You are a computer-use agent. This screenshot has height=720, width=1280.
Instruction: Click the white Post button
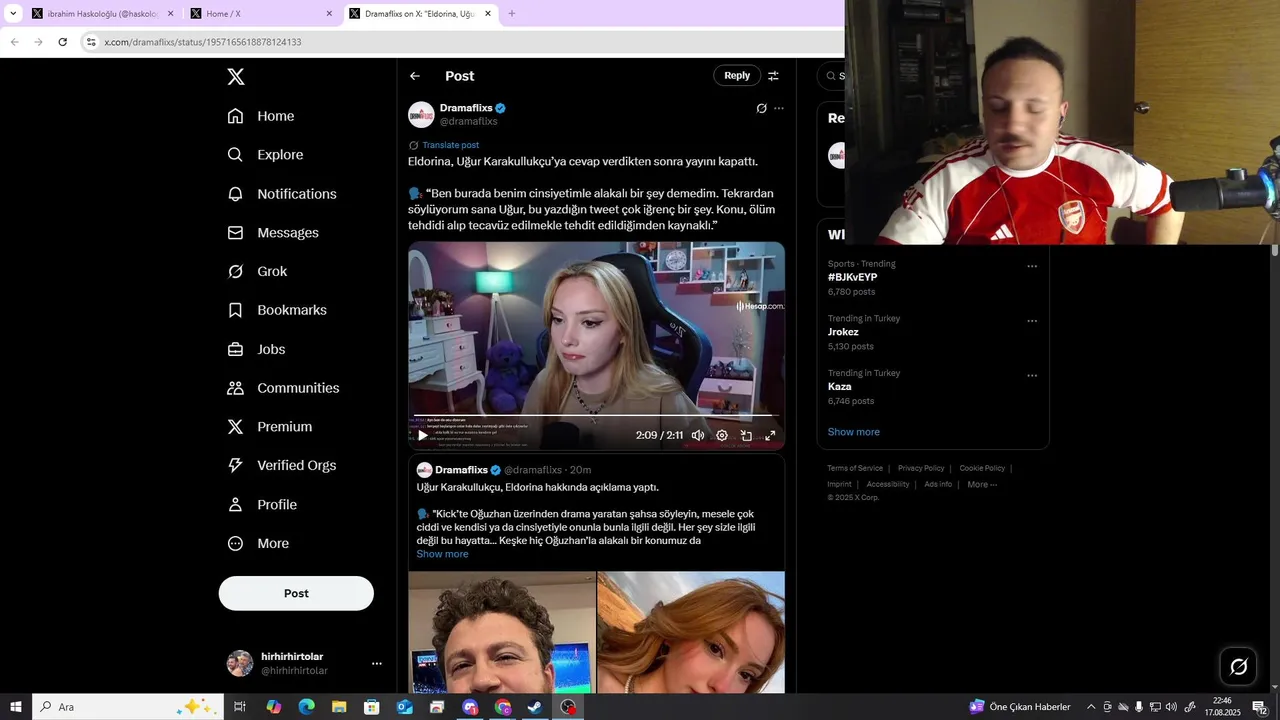coord(296,593)
